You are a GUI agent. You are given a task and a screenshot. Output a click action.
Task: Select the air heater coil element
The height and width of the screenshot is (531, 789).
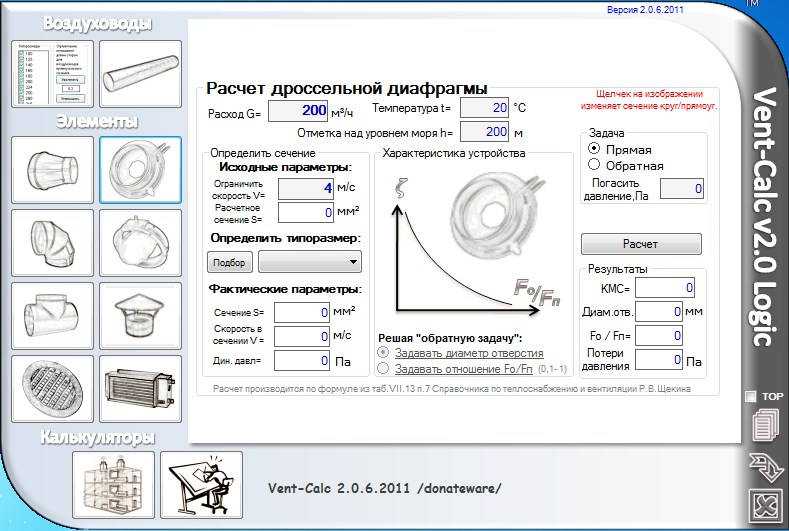coord(140,389)
